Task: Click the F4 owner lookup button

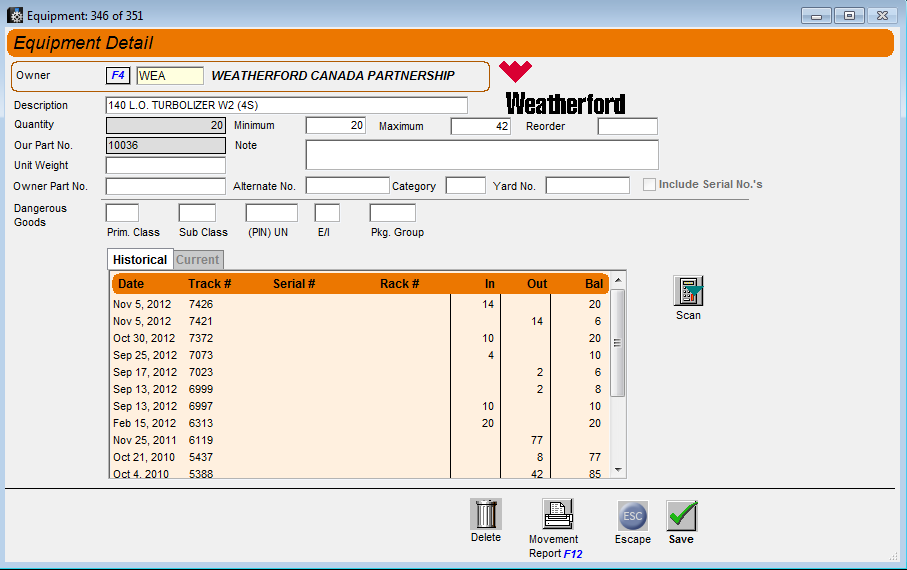Action: (118, 75)
